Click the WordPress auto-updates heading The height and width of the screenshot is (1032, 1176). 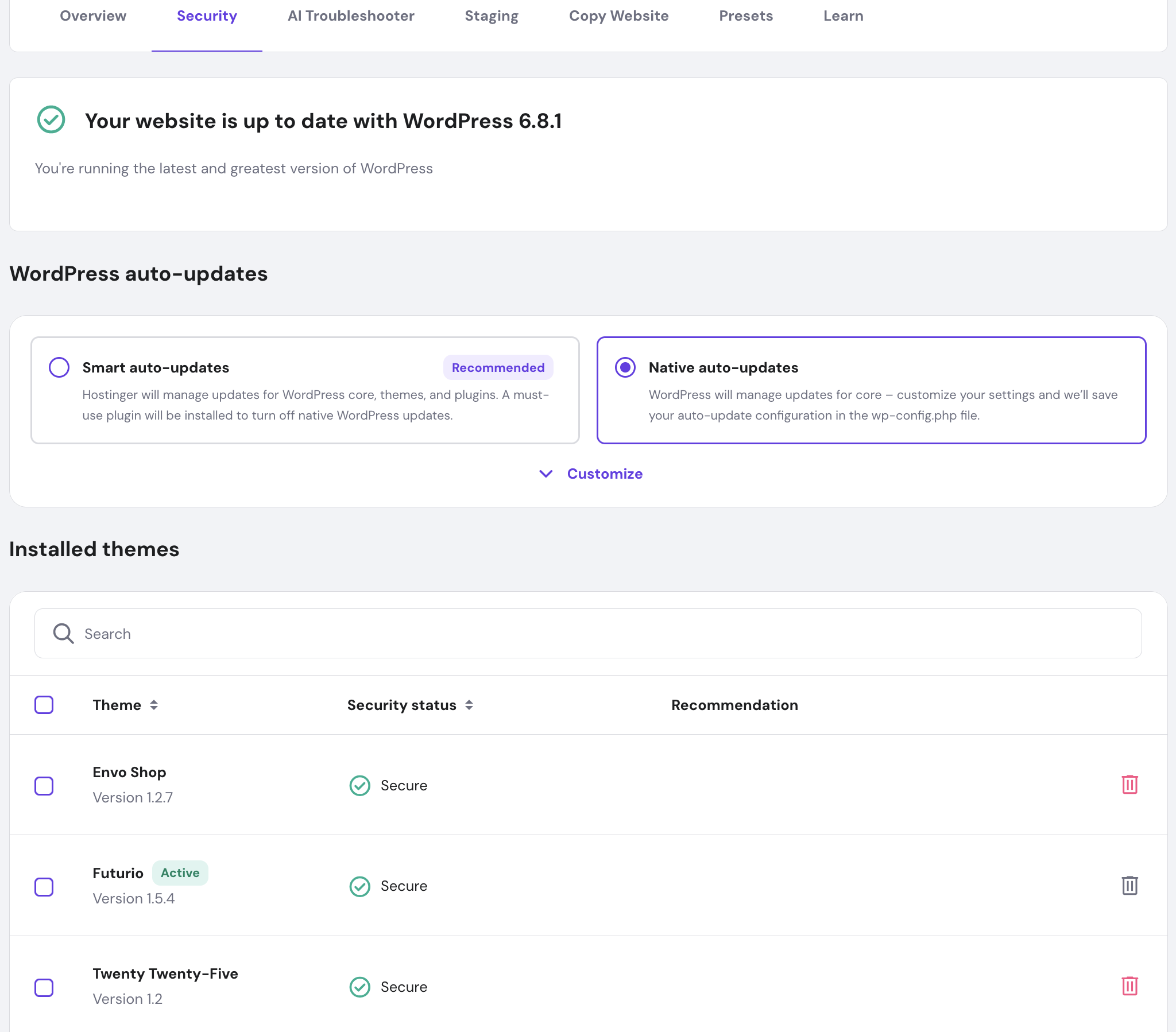click(138, 273)
